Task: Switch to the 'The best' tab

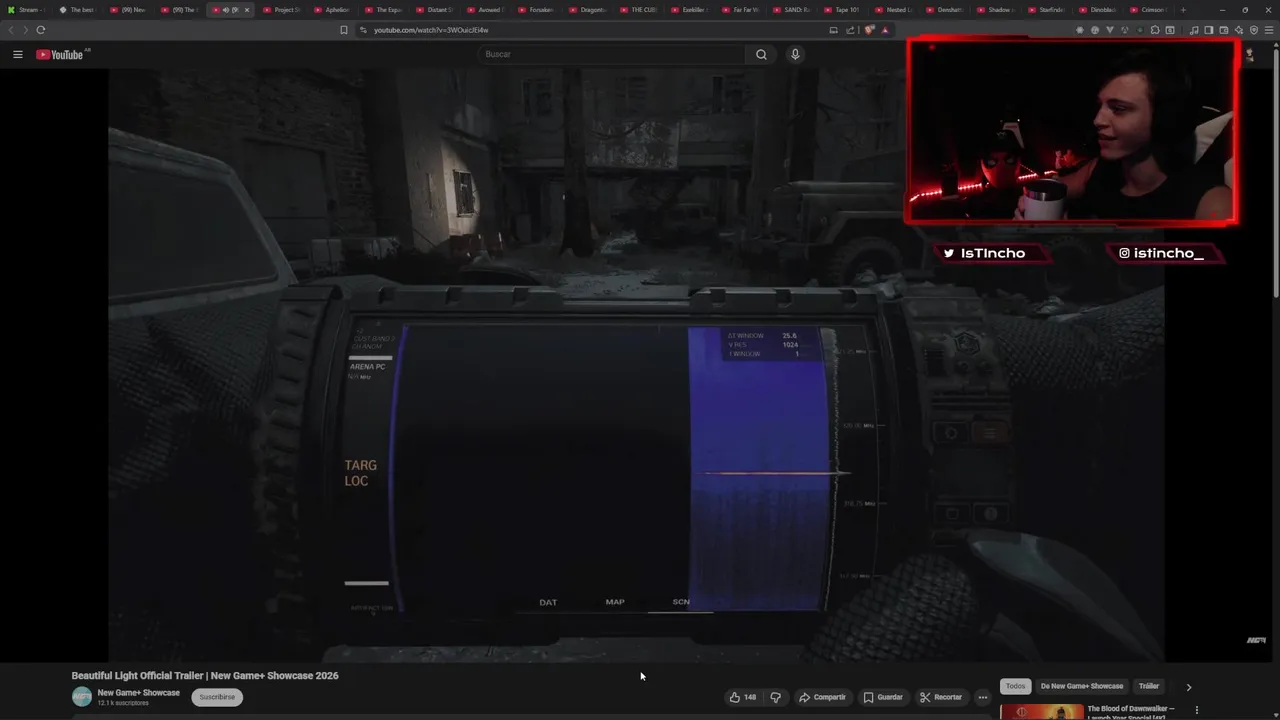Action: point(80,10)
